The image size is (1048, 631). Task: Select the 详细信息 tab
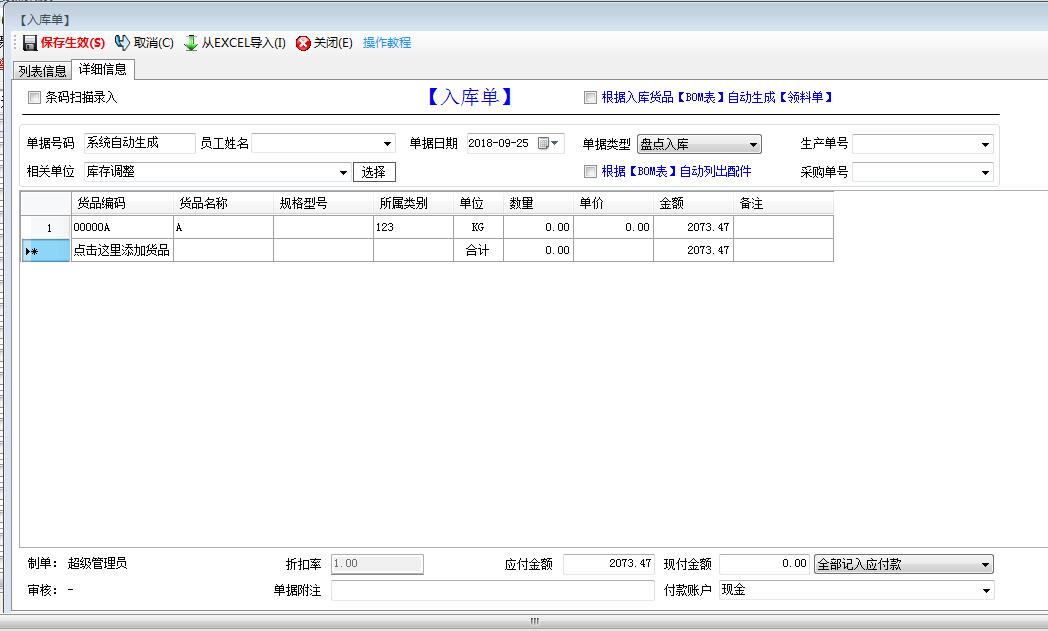point(103,70)
